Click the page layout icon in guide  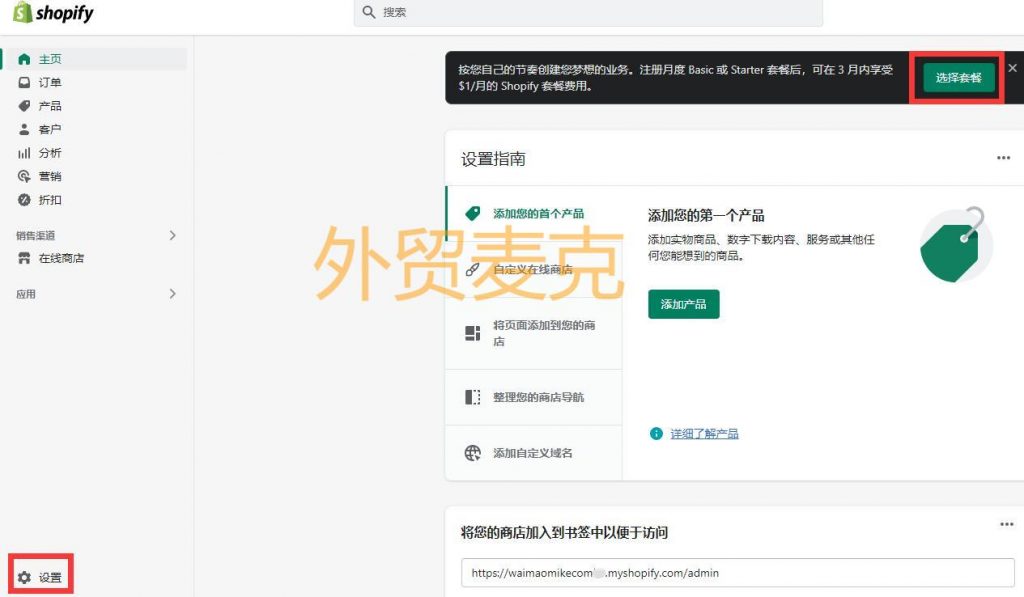click(x=473, y=333)
